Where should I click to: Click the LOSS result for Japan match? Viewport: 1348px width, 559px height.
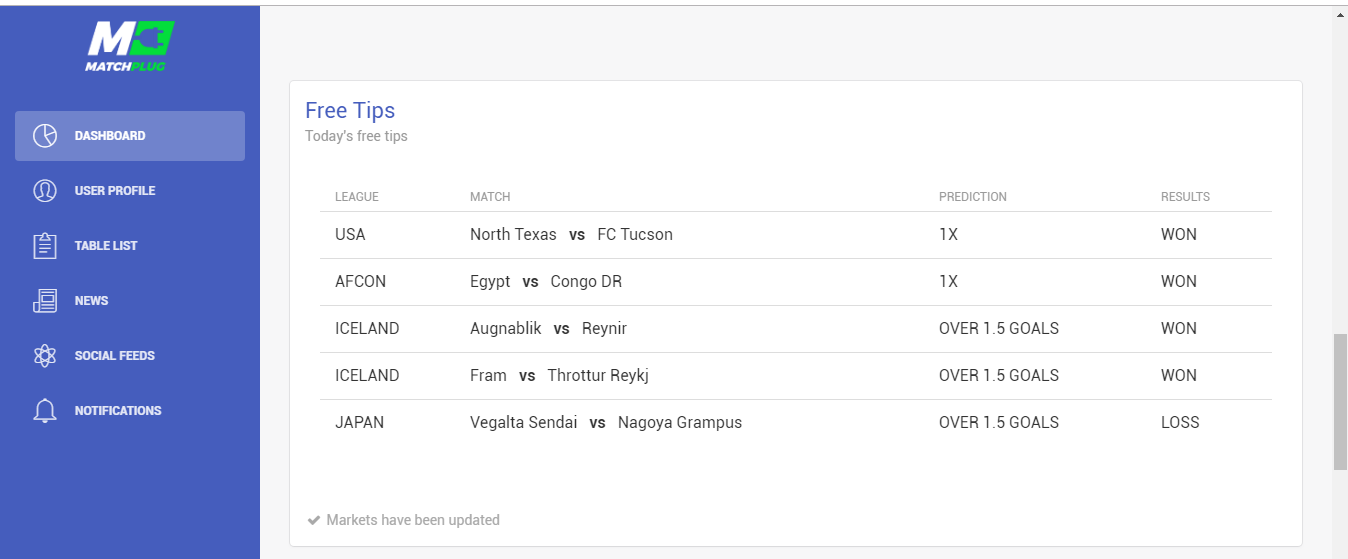pos(1180,423)
